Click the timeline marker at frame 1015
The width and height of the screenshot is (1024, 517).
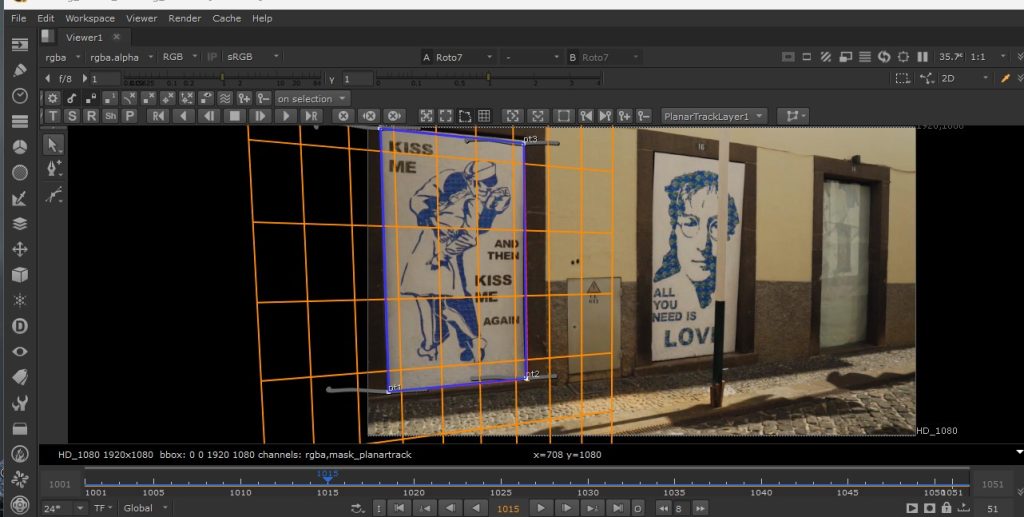click(327, 477)
